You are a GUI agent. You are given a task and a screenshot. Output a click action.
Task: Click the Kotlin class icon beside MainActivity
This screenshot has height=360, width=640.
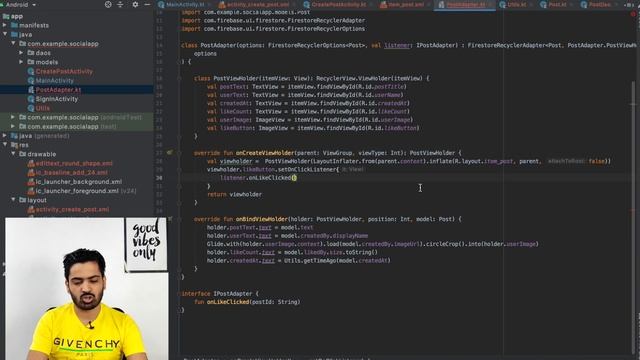[31, 80]
